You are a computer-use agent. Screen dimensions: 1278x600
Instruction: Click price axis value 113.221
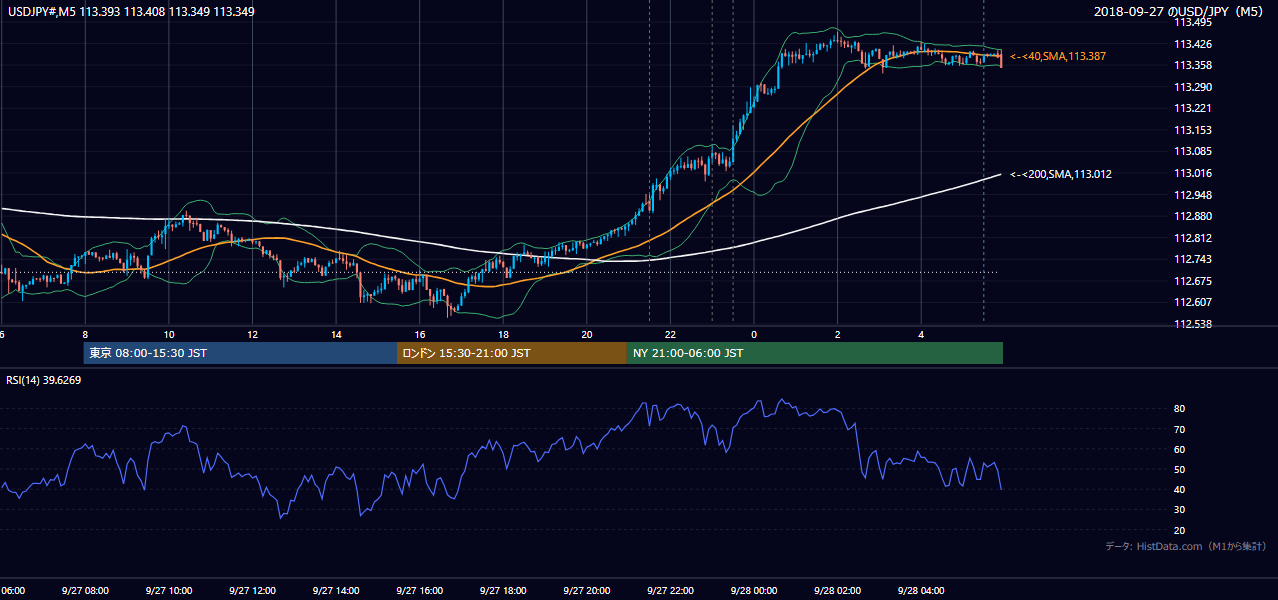tap(1192, 108)
